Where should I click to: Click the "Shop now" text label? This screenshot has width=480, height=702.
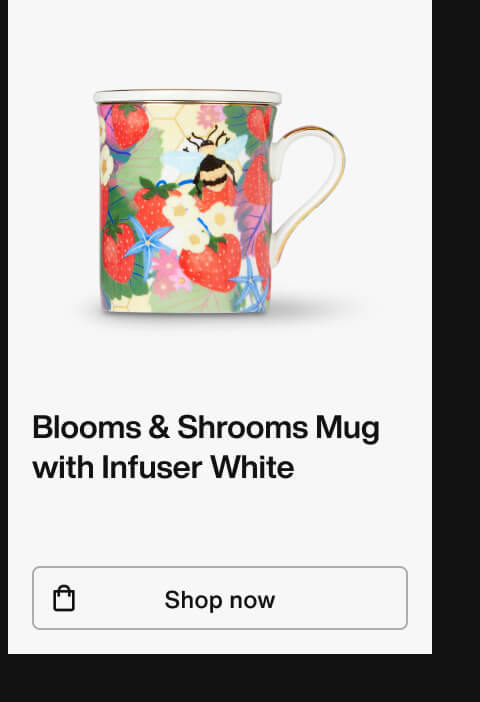click(219, 599)
